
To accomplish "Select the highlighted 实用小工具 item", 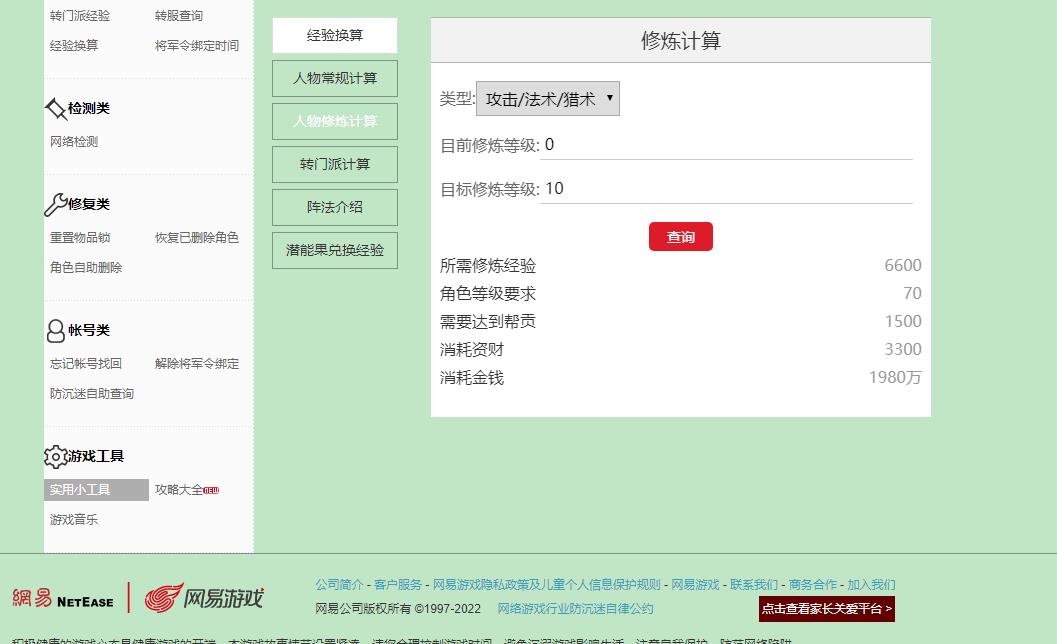I will click(x=96, y=490).
